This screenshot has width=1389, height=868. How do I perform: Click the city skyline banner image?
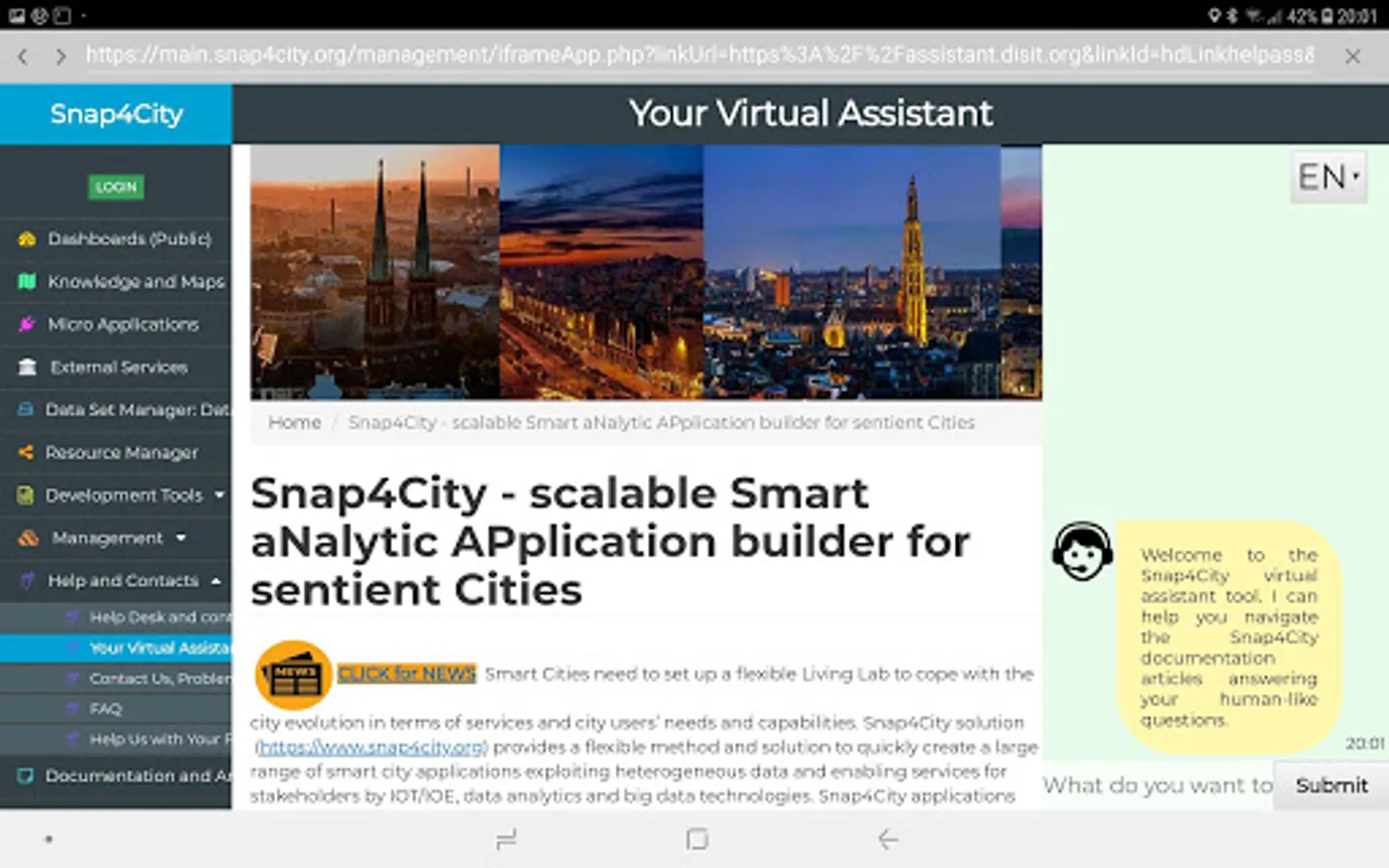click(x=645, y=272)
